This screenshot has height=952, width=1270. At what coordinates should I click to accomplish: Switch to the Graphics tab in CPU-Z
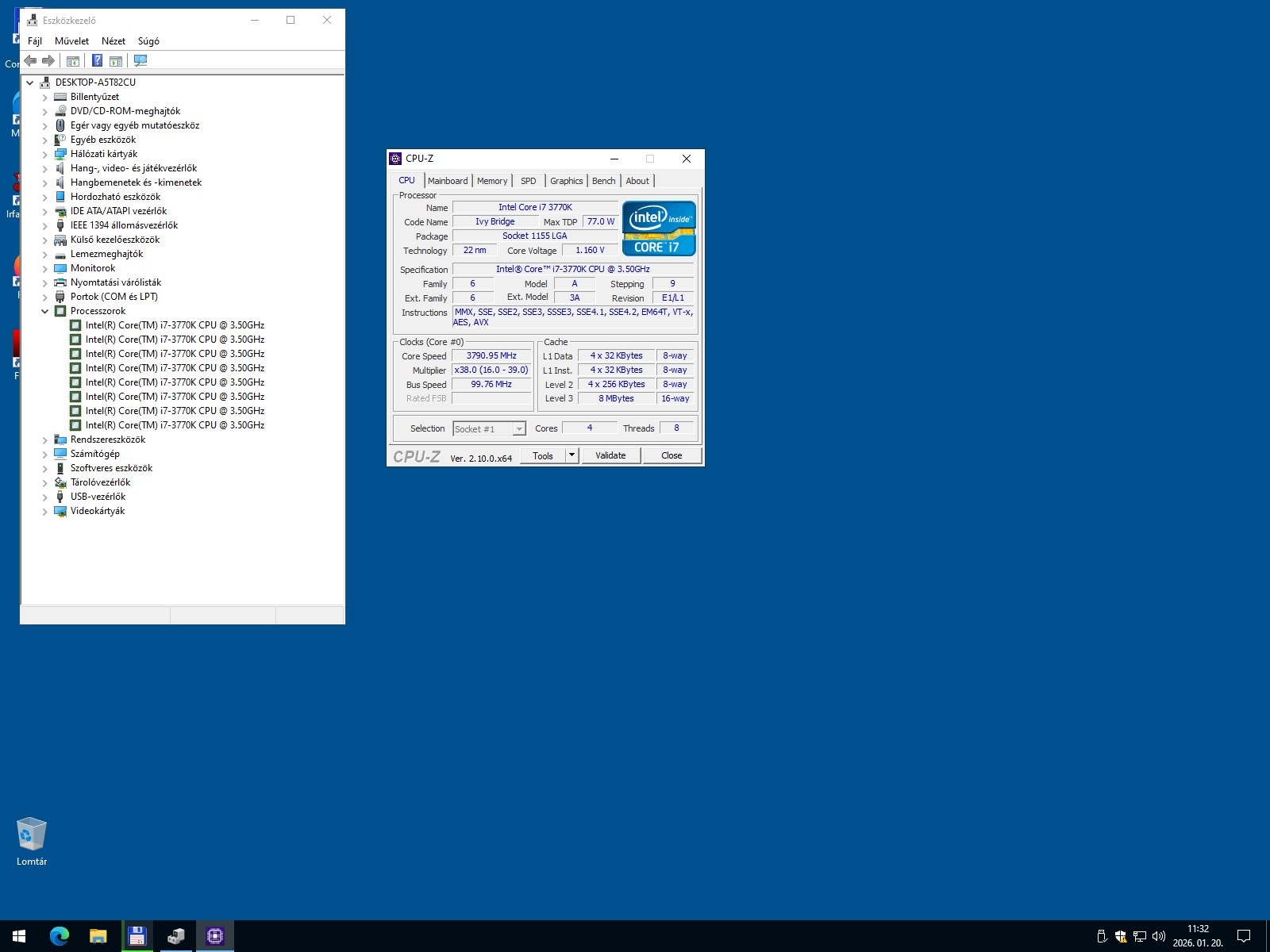pyautogui.click(x=567, y=181)
